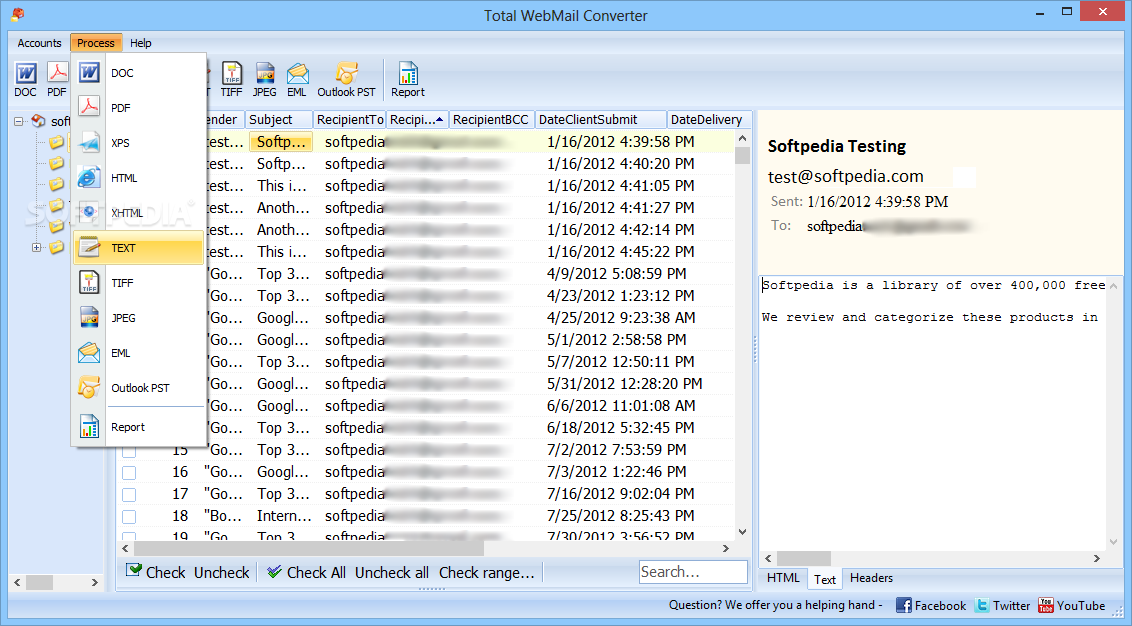Expand the bottom folder tree node

tap(36, 248)
